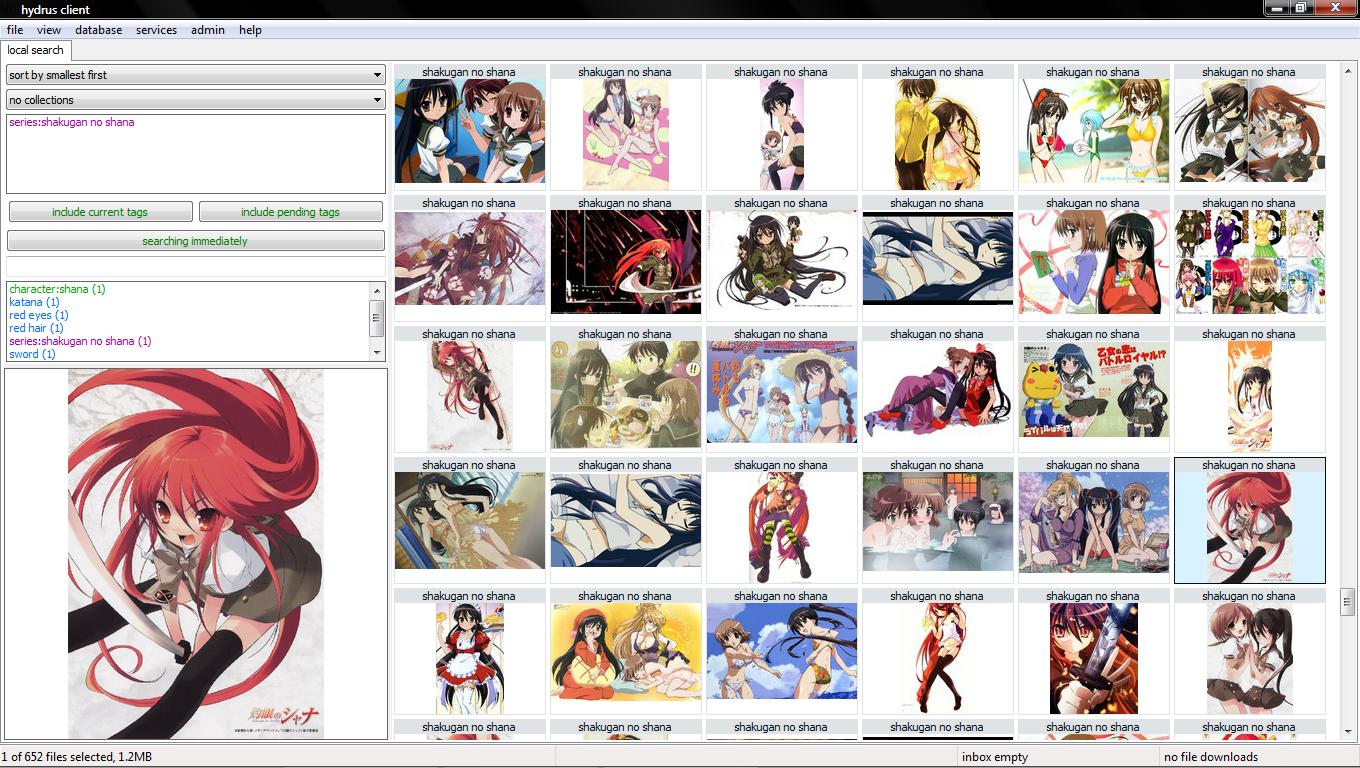Image resolution: width=1360 pixels, height=768 pixels.
Task: Select the hot spring bath thumbnail
Action: point(938,520)
